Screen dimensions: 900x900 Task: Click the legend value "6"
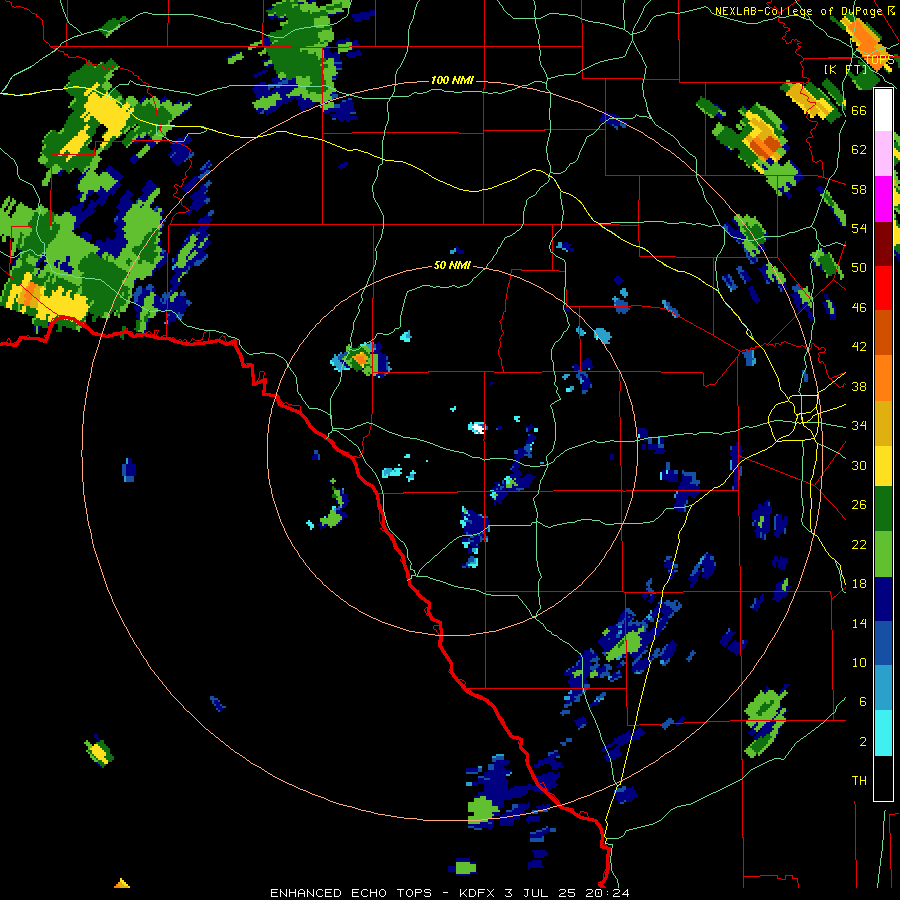pyautogui.click(x=863, y=702)
